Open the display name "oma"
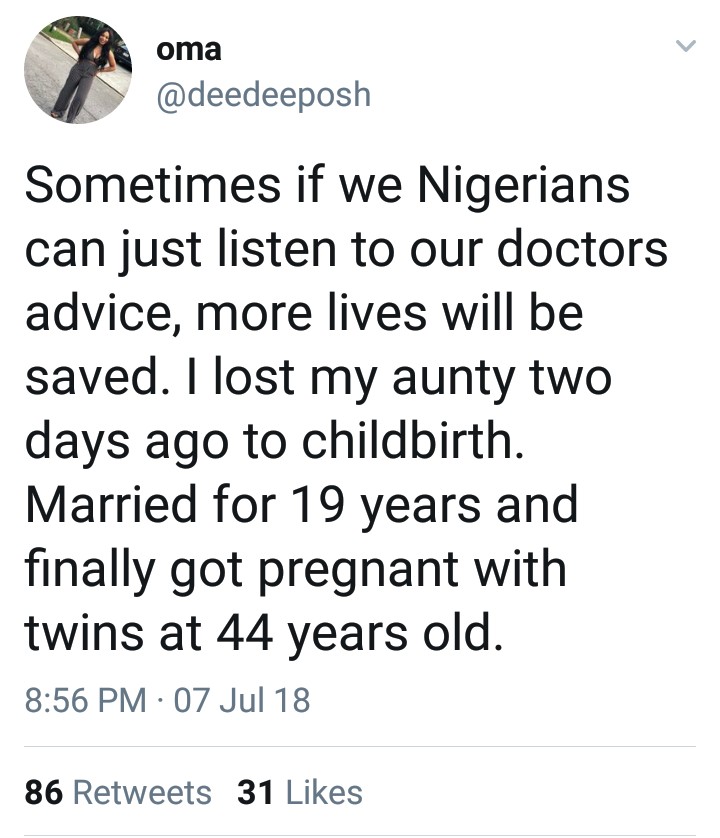720x838 pixels. pos(189,50)
